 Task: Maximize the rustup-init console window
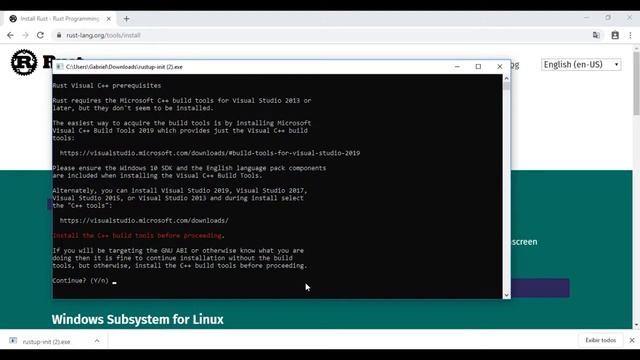pyautogui.click(x=478, y=67)
